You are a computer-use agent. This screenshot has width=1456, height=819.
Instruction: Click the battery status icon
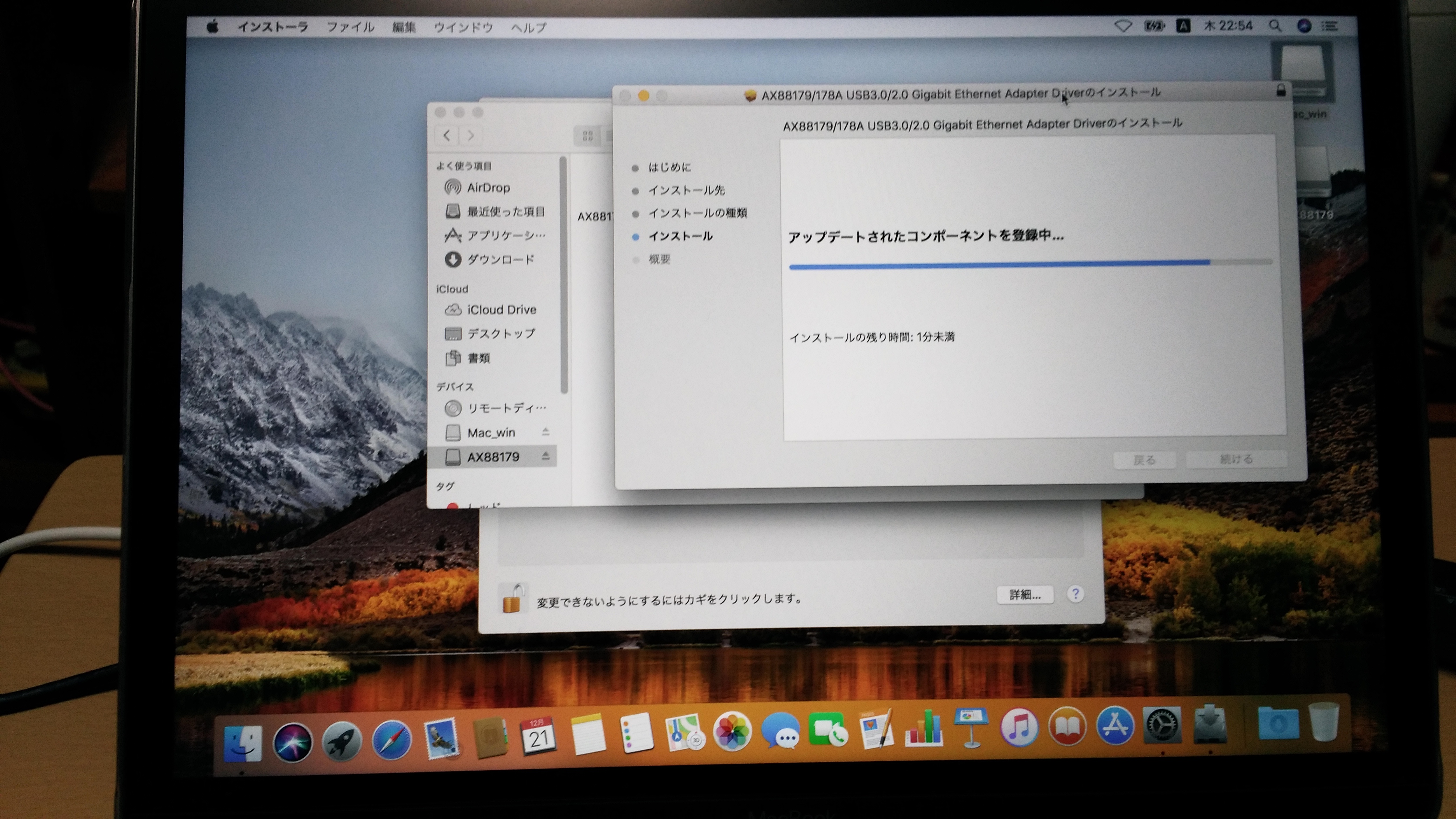point(1154,26)
